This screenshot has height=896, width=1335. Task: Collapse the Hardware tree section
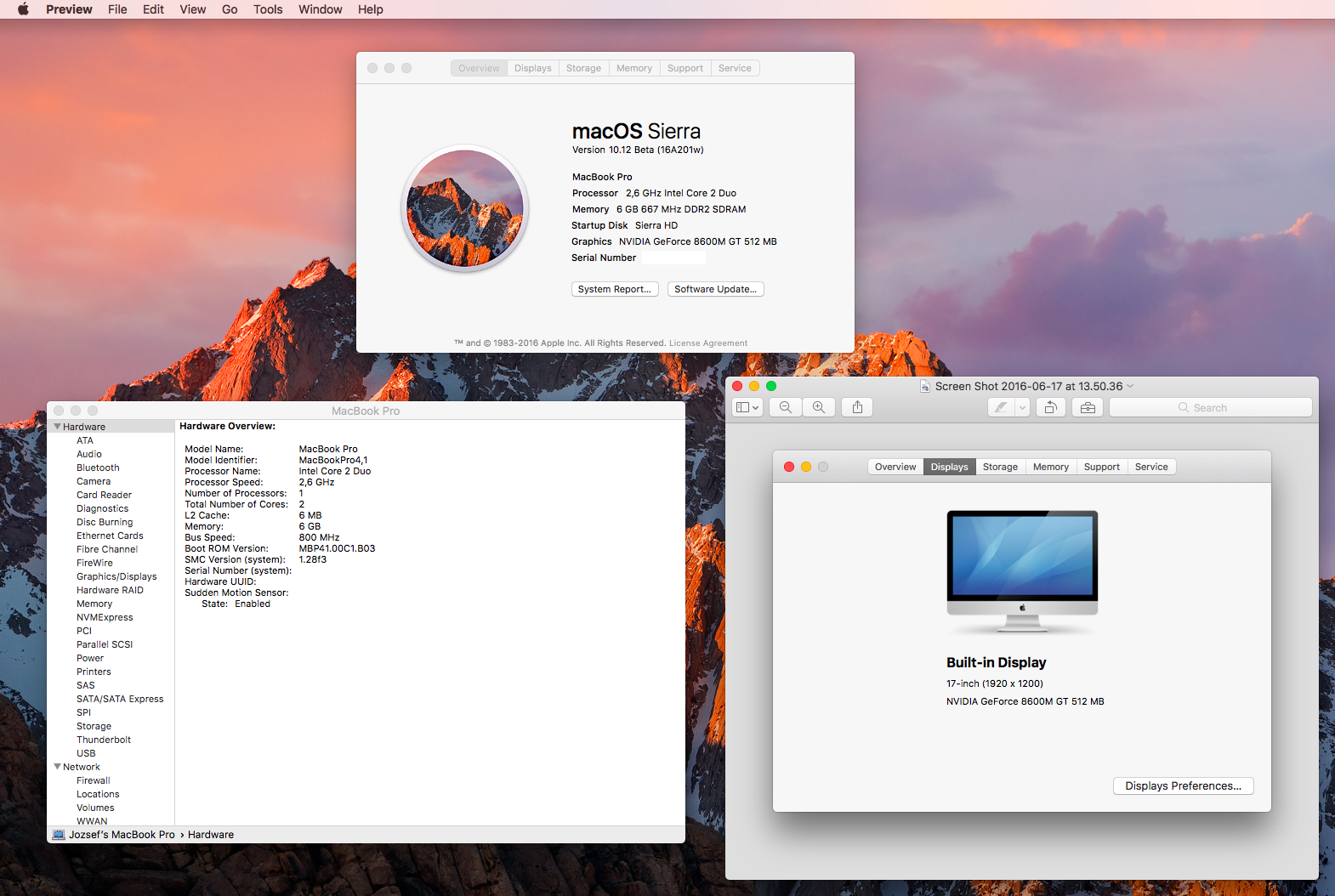tap(58, 427)
